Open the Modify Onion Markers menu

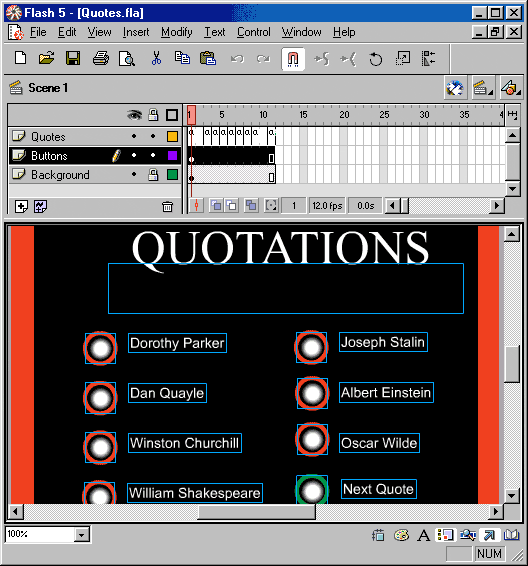[271, 206]
